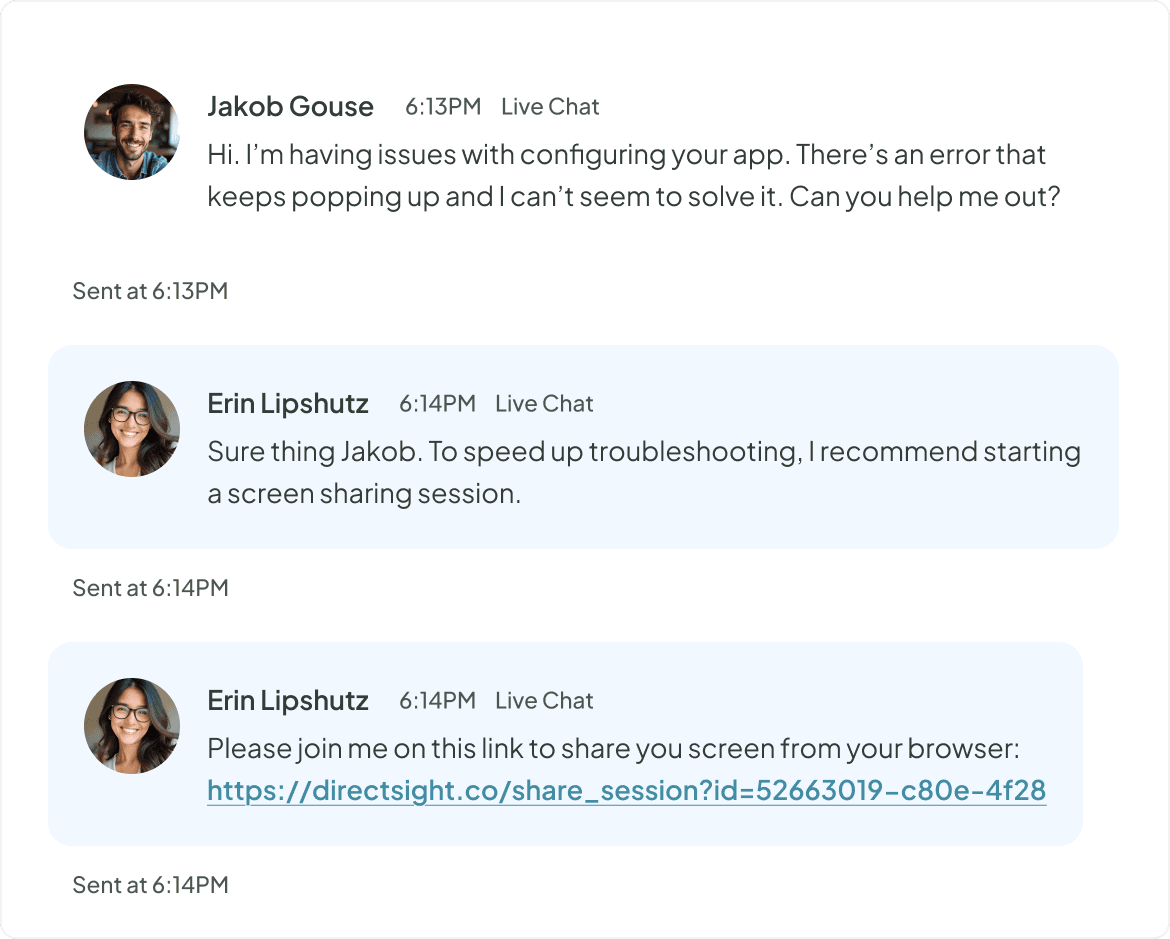Click Erin Lipshutz's avatar in the first reply
1170x939 pixels.
(131, 428)
